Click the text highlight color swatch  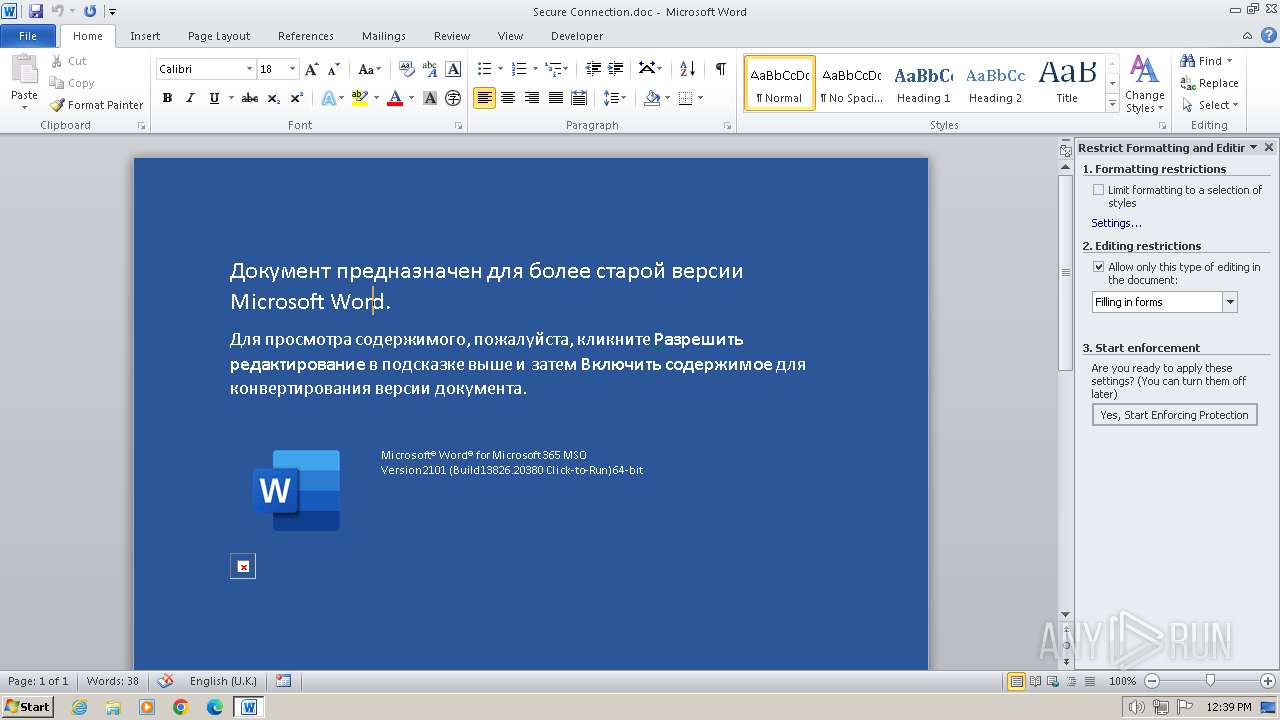(x=360, y=98)
